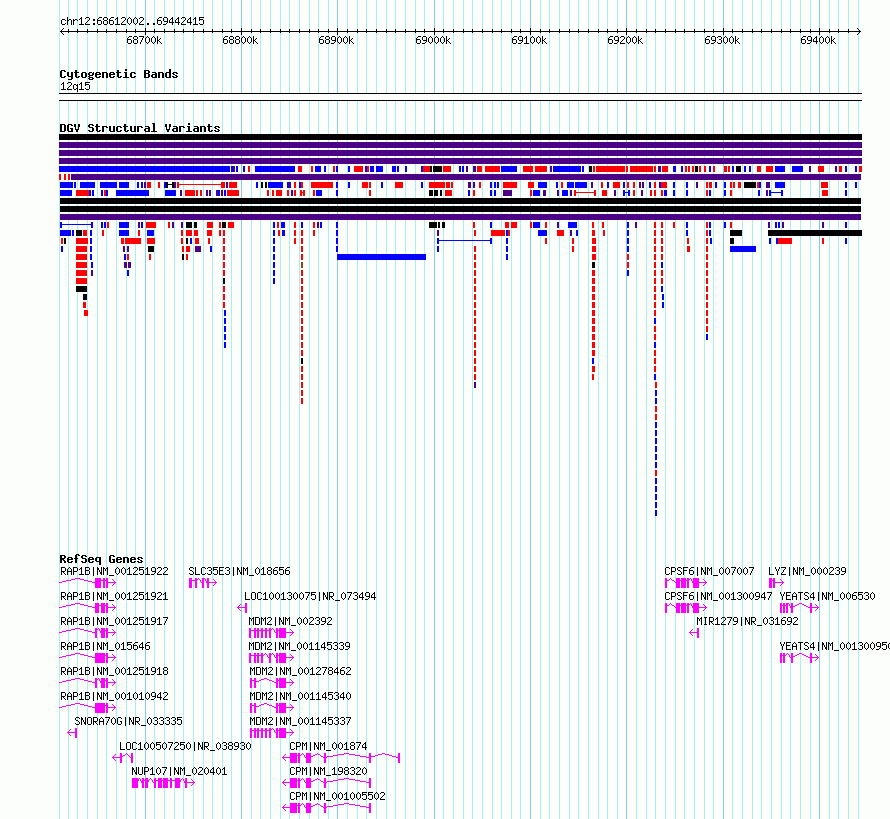Screen dimensions: 890x819
Task: Click the CPM NM_001874 gene glyph
Action: pos(341,758)
